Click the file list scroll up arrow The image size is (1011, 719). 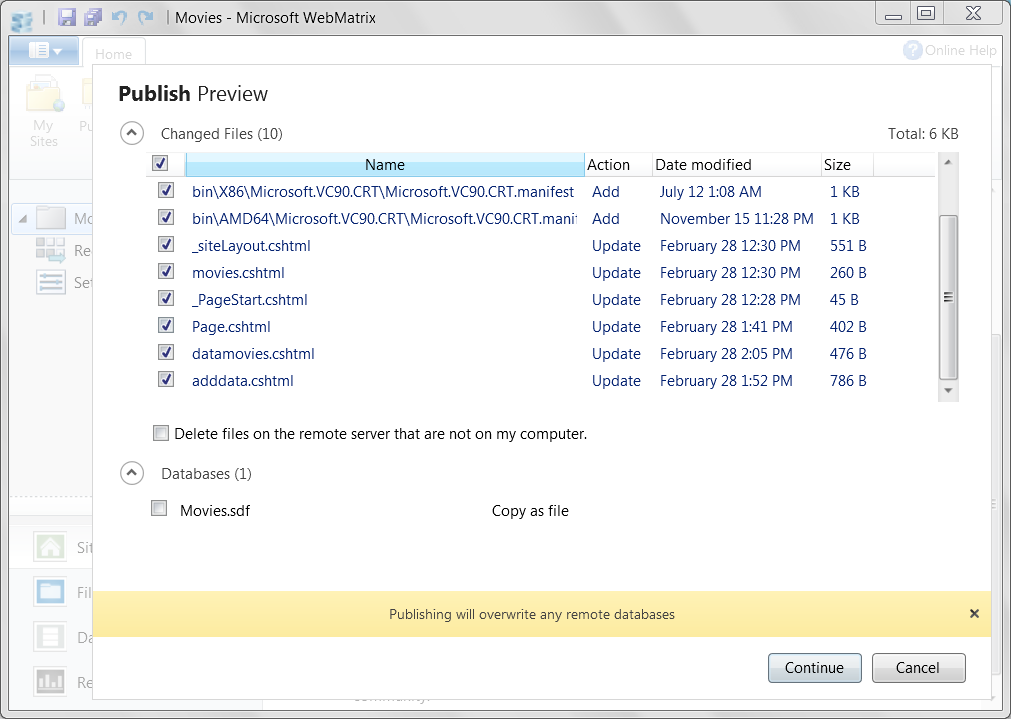(948, 163)
